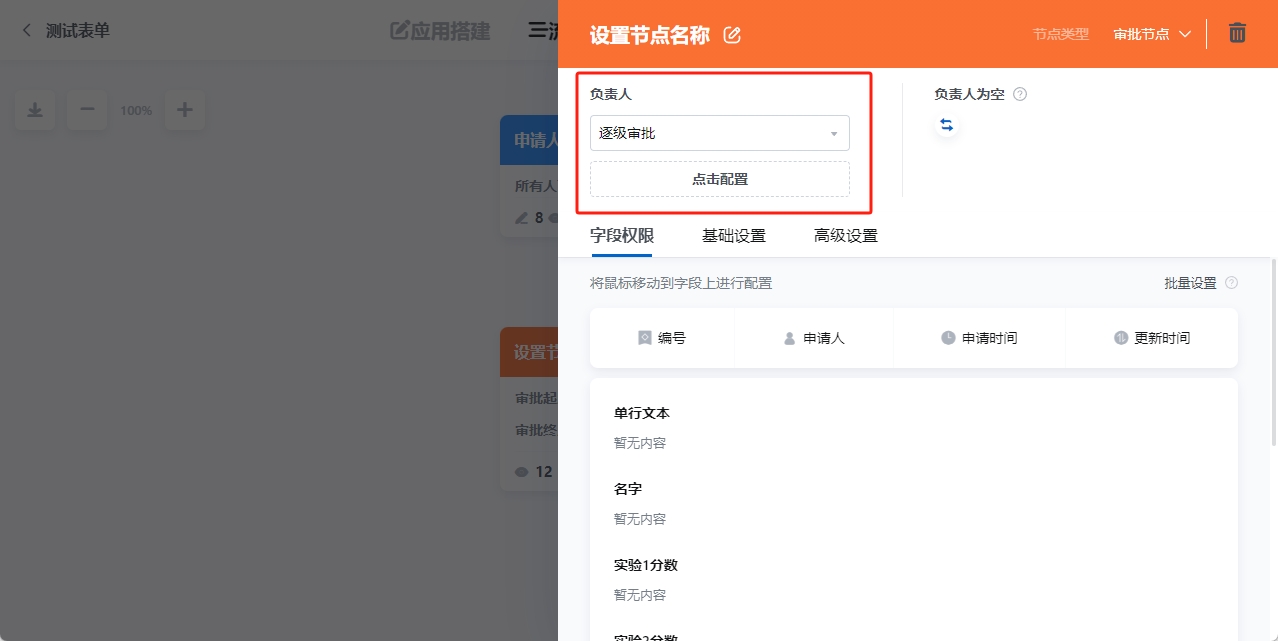Click the back arrow beside 测试表单

pyautogui.click(x=25, y=30)
